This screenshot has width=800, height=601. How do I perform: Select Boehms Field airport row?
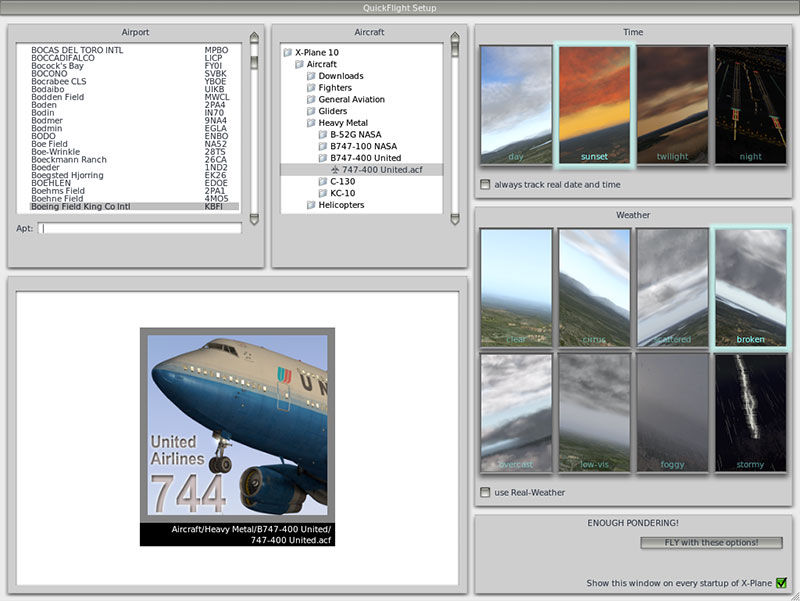click(x=135, y=191)
